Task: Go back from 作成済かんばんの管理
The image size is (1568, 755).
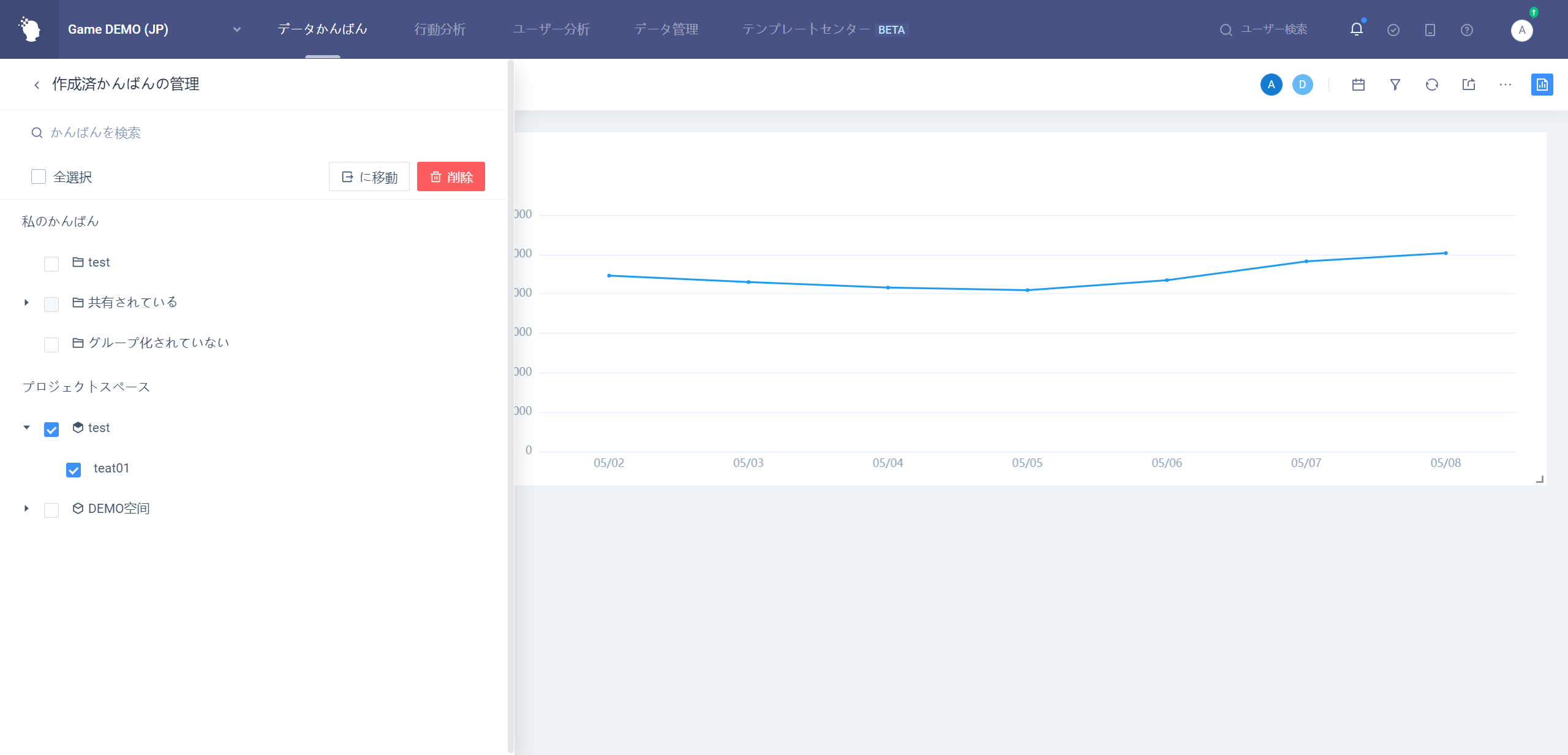Action: tap(37, 85)
